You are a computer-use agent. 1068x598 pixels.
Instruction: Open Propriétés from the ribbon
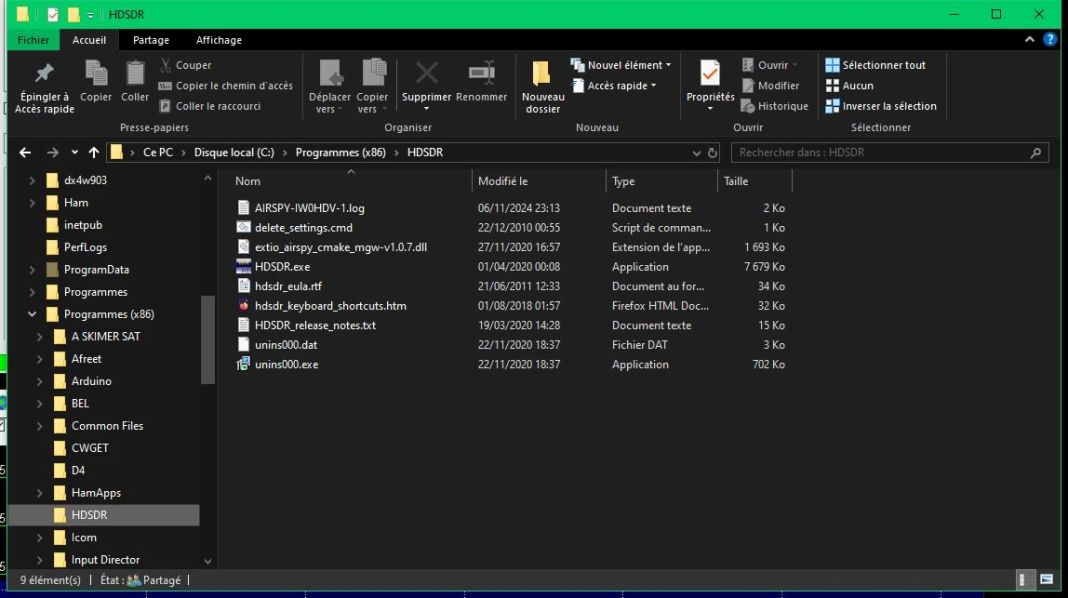[709, 74]
